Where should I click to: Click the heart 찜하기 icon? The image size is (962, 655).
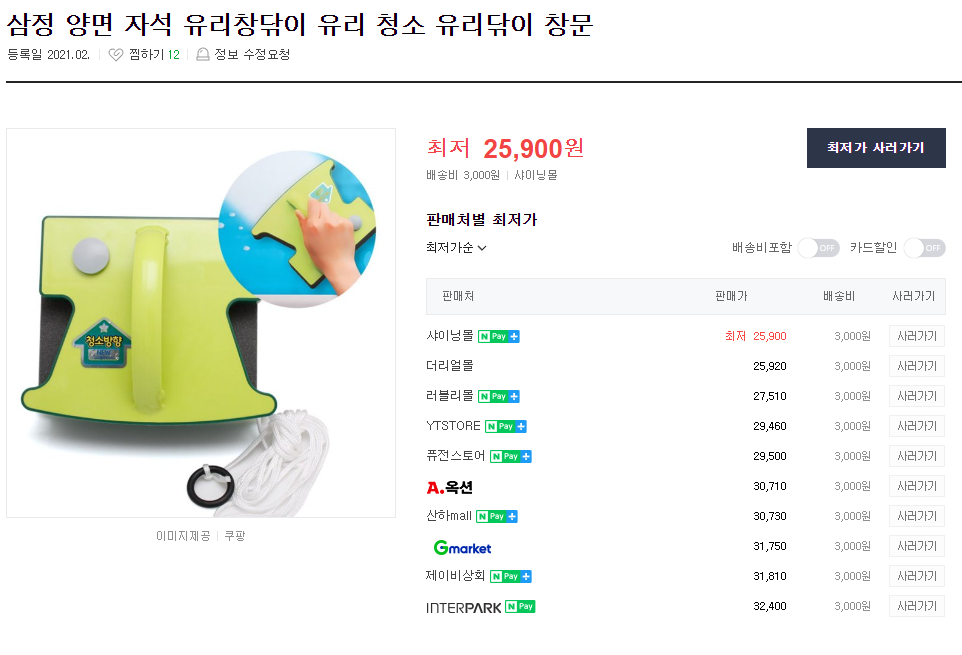(115, 55)
